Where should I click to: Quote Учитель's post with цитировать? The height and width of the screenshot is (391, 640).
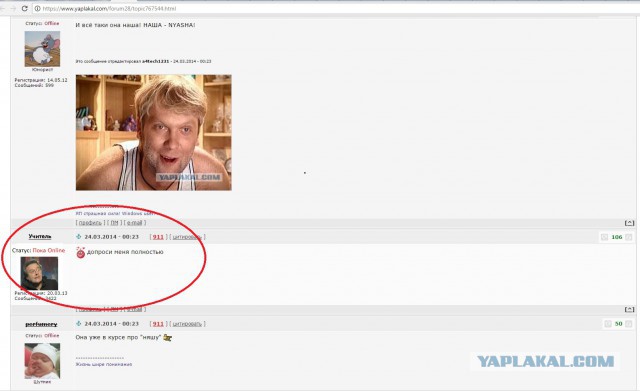[x=187, y=237]
